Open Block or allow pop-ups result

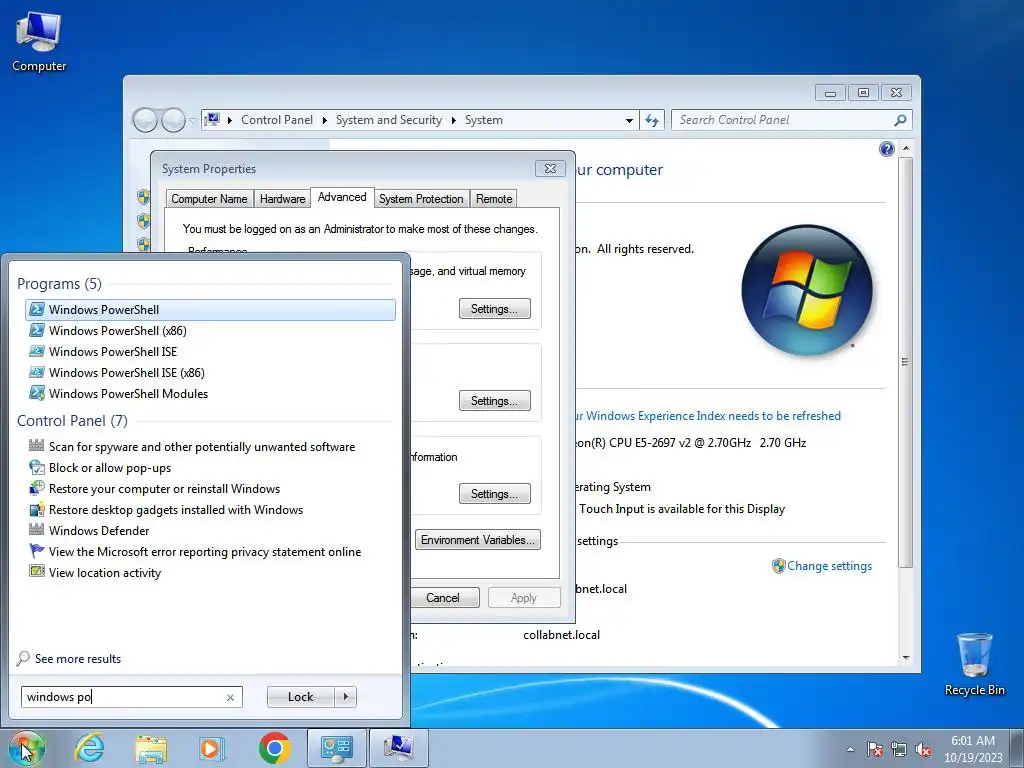point(210,468)
